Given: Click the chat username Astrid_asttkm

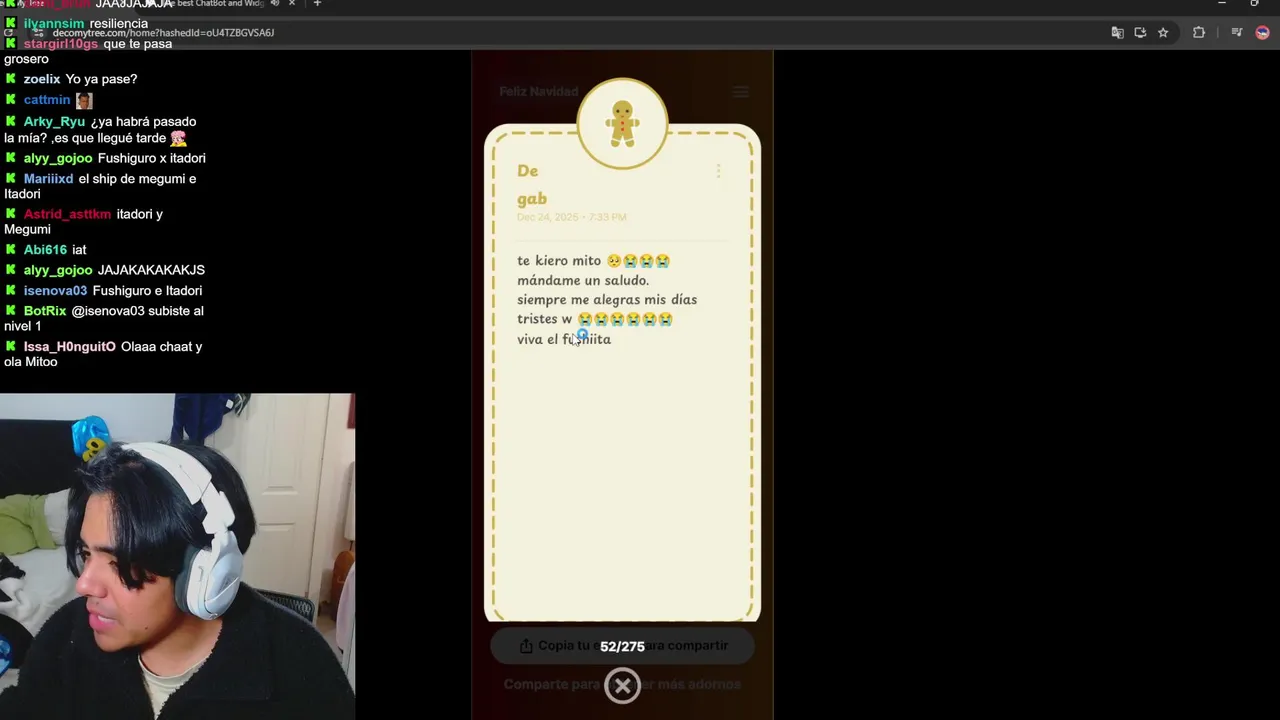Looking at the screenshot, I should (68, 214).
